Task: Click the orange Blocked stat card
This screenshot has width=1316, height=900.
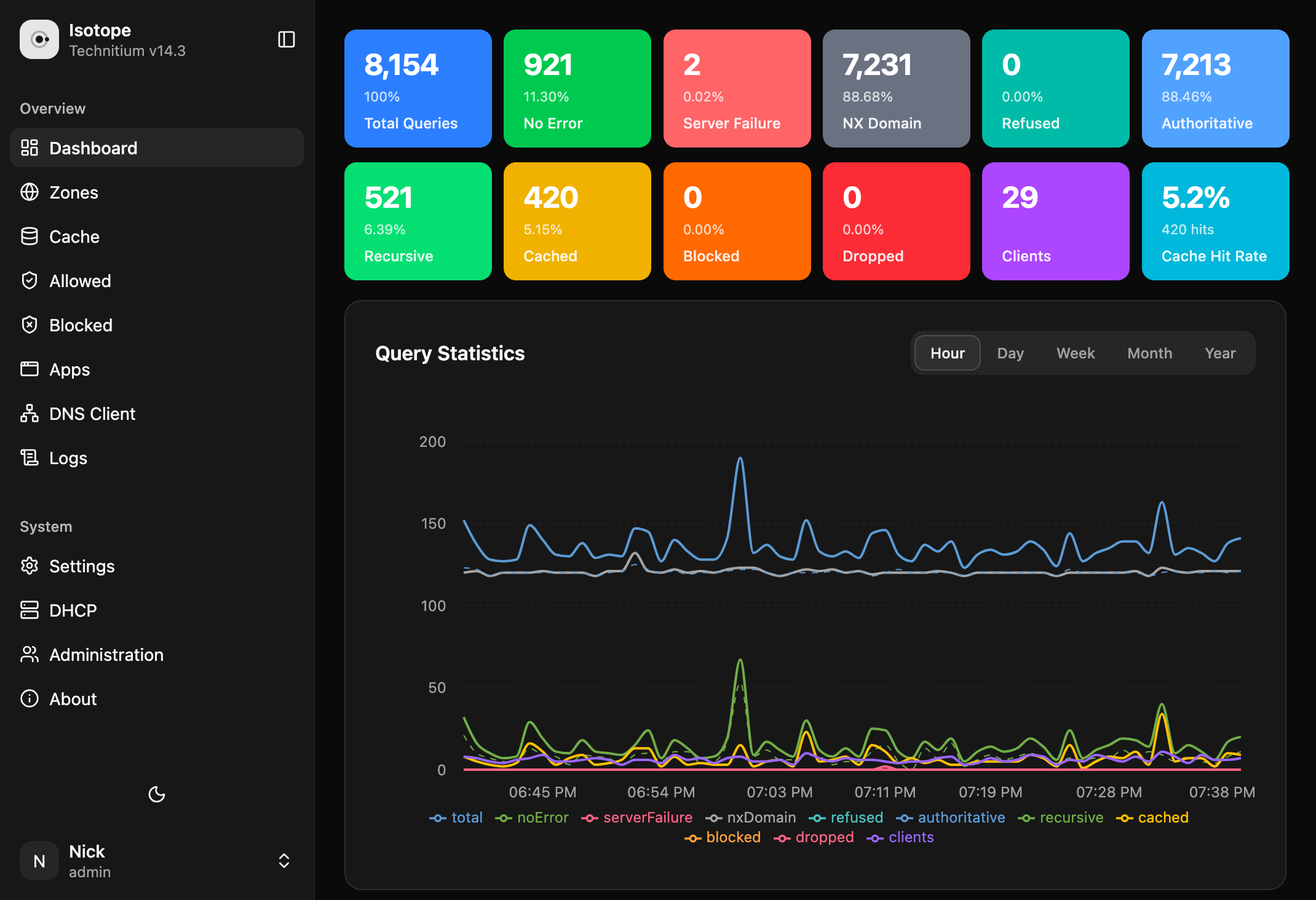Action: 737,221
